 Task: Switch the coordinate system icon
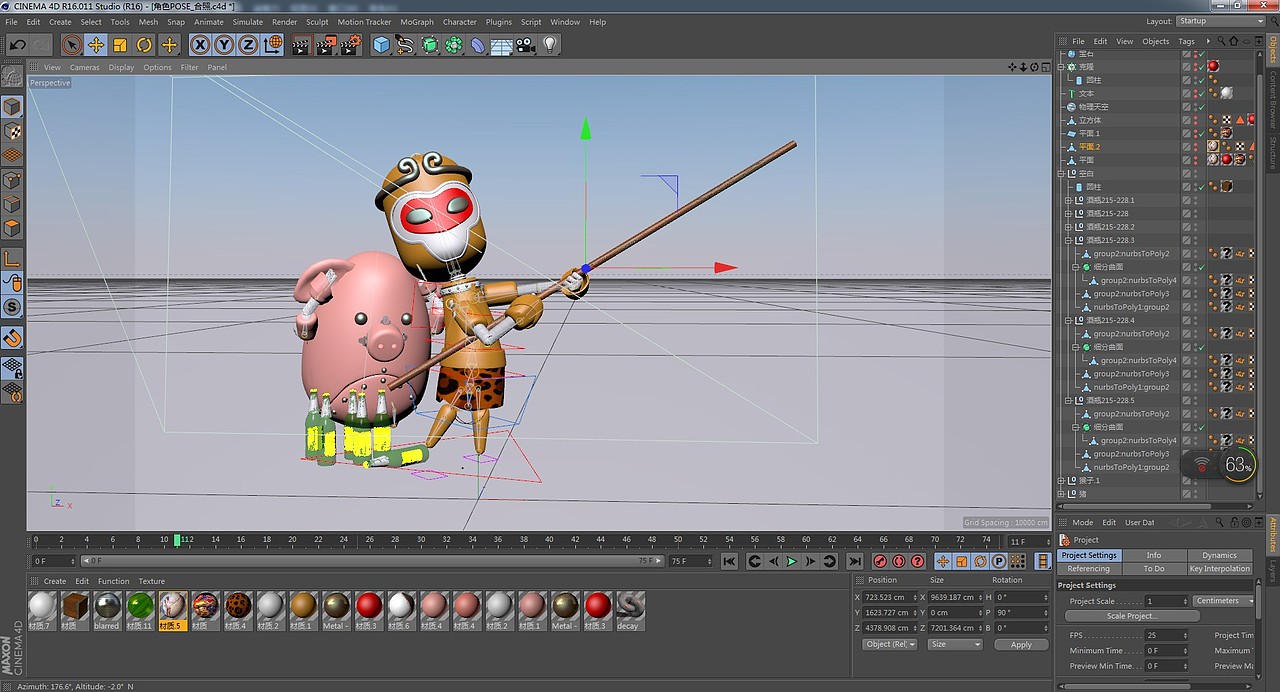click(x=272, y=45)
